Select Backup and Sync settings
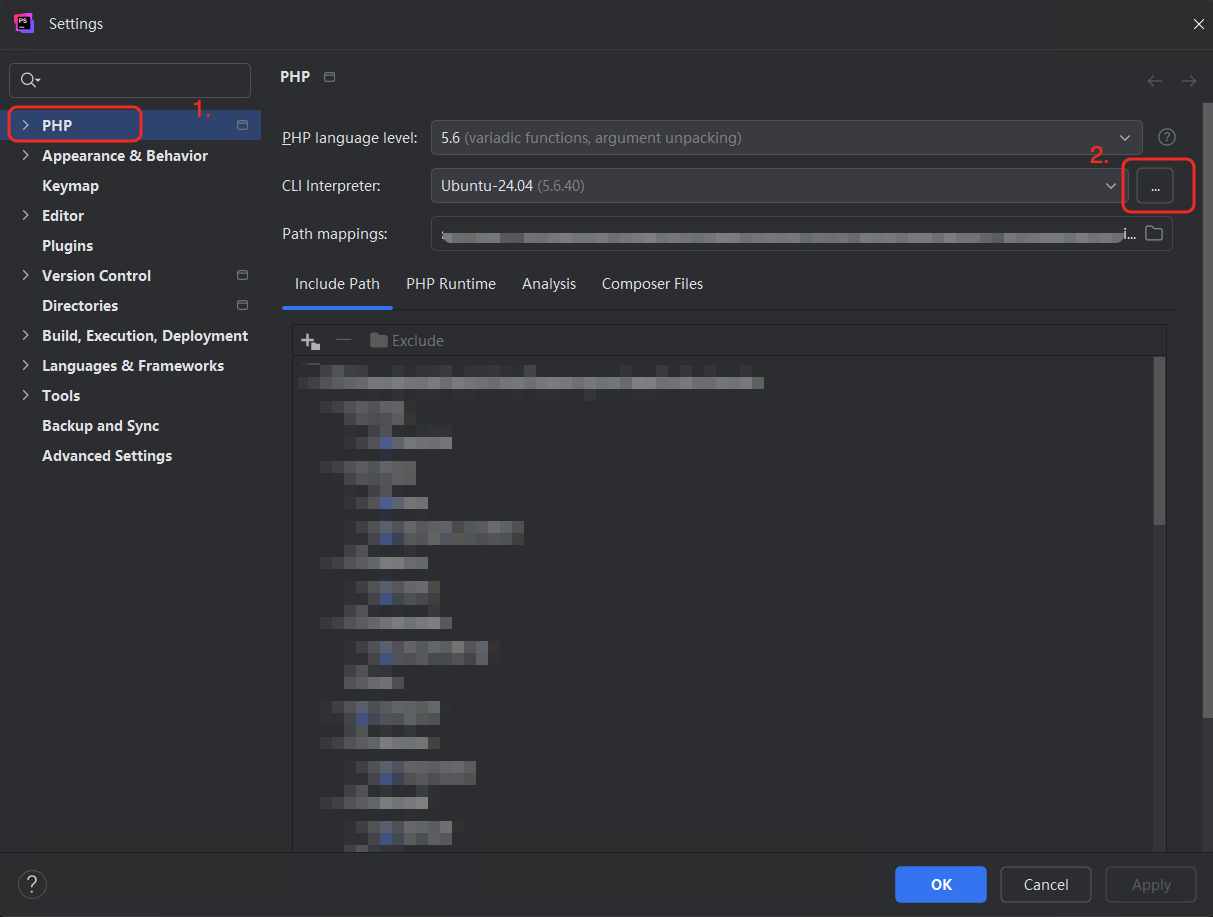 [100, 426]
